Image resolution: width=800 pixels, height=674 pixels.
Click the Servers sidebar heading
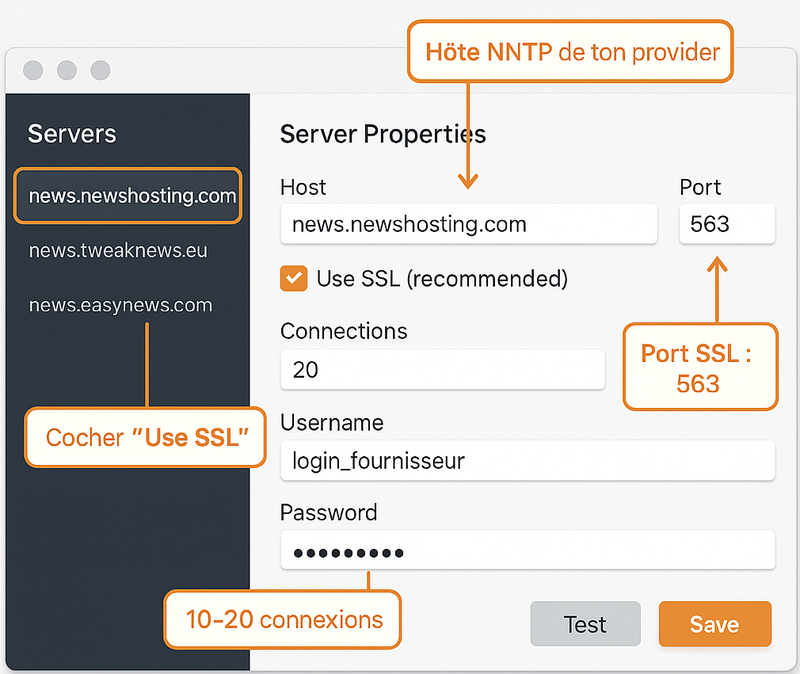[x=72, y=134]
